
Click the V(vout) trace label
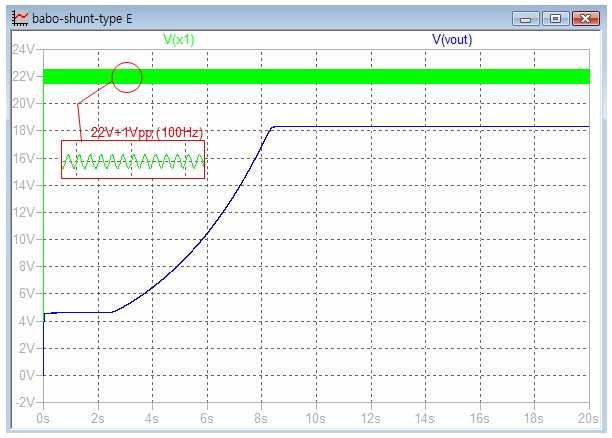[x=452, y=39]
